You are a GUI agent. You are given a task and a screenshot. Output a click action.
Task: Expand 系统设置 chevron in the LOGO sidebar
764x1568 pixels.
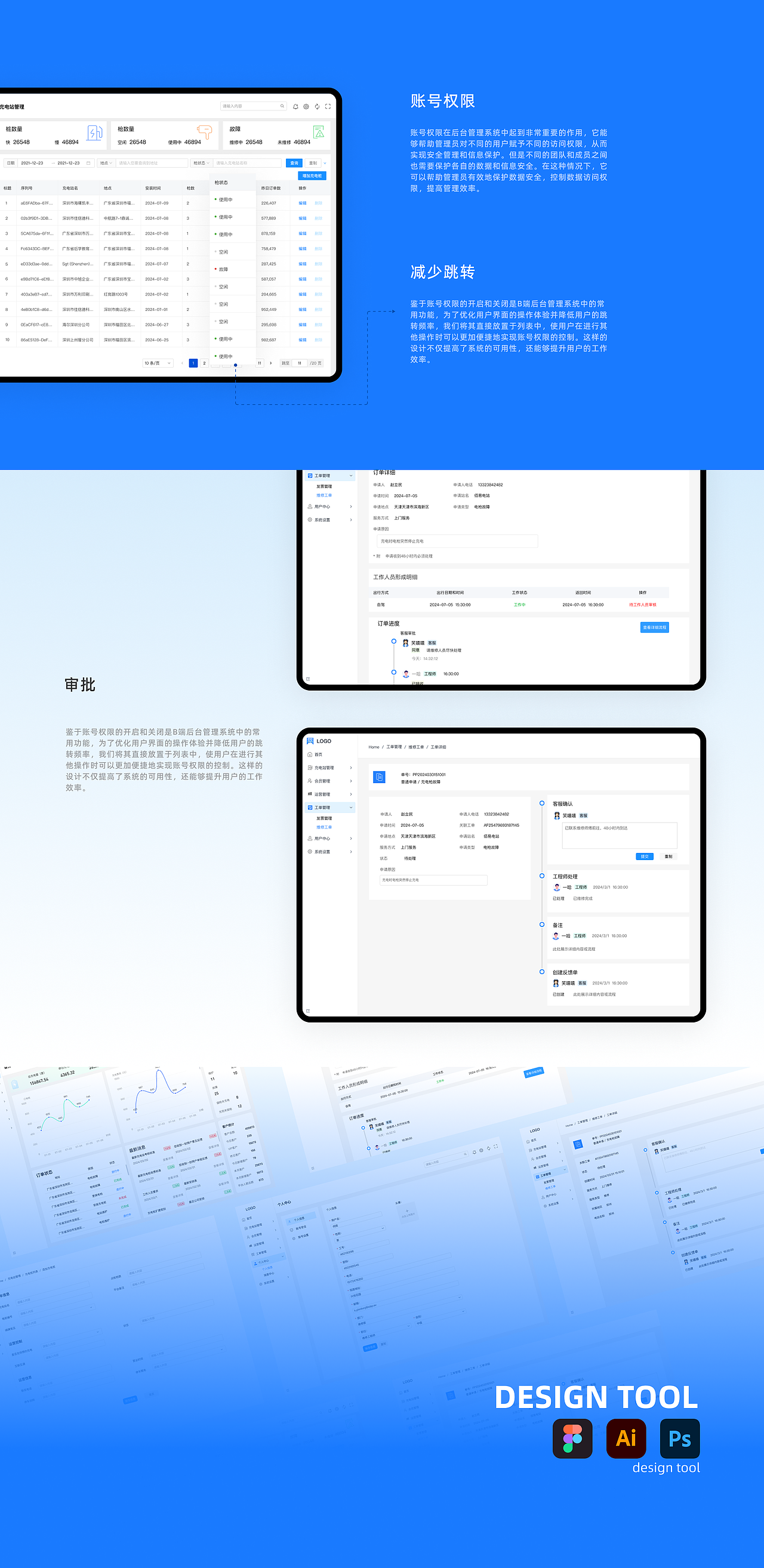pyautogui.click(x=350, y=852)
